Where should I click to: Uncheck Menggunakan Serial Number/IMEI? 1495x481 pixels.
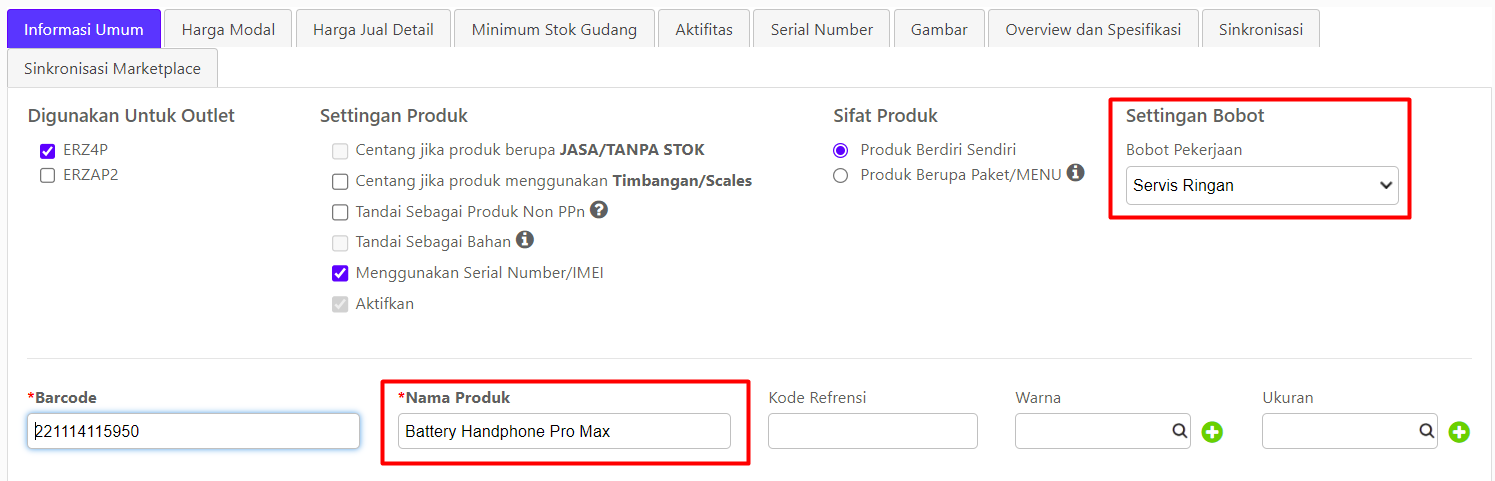340,273
